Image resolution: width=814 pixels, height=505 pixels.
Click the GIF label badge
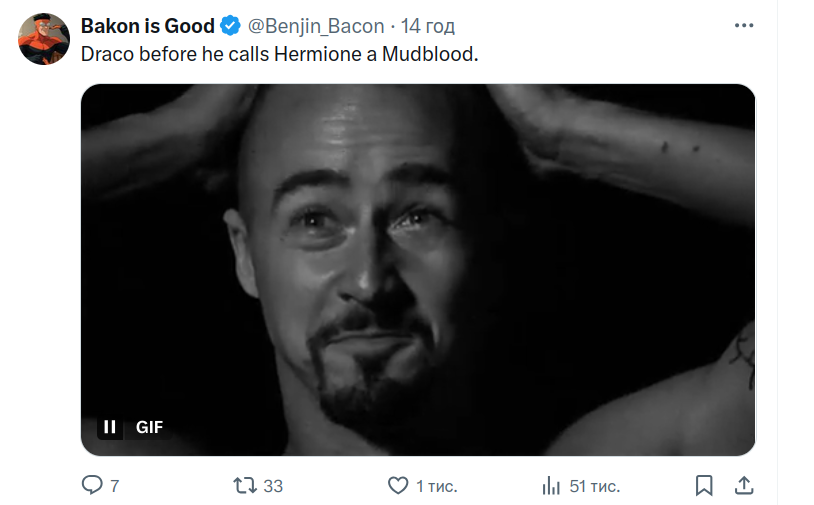coord(149,427)
